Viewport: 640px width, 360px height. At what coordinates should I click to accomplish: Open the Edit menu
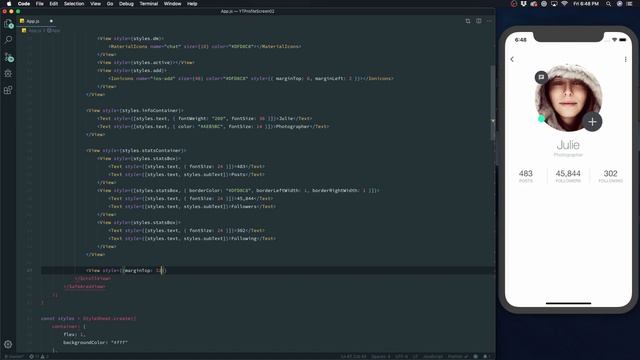click(x=53, y=4)
